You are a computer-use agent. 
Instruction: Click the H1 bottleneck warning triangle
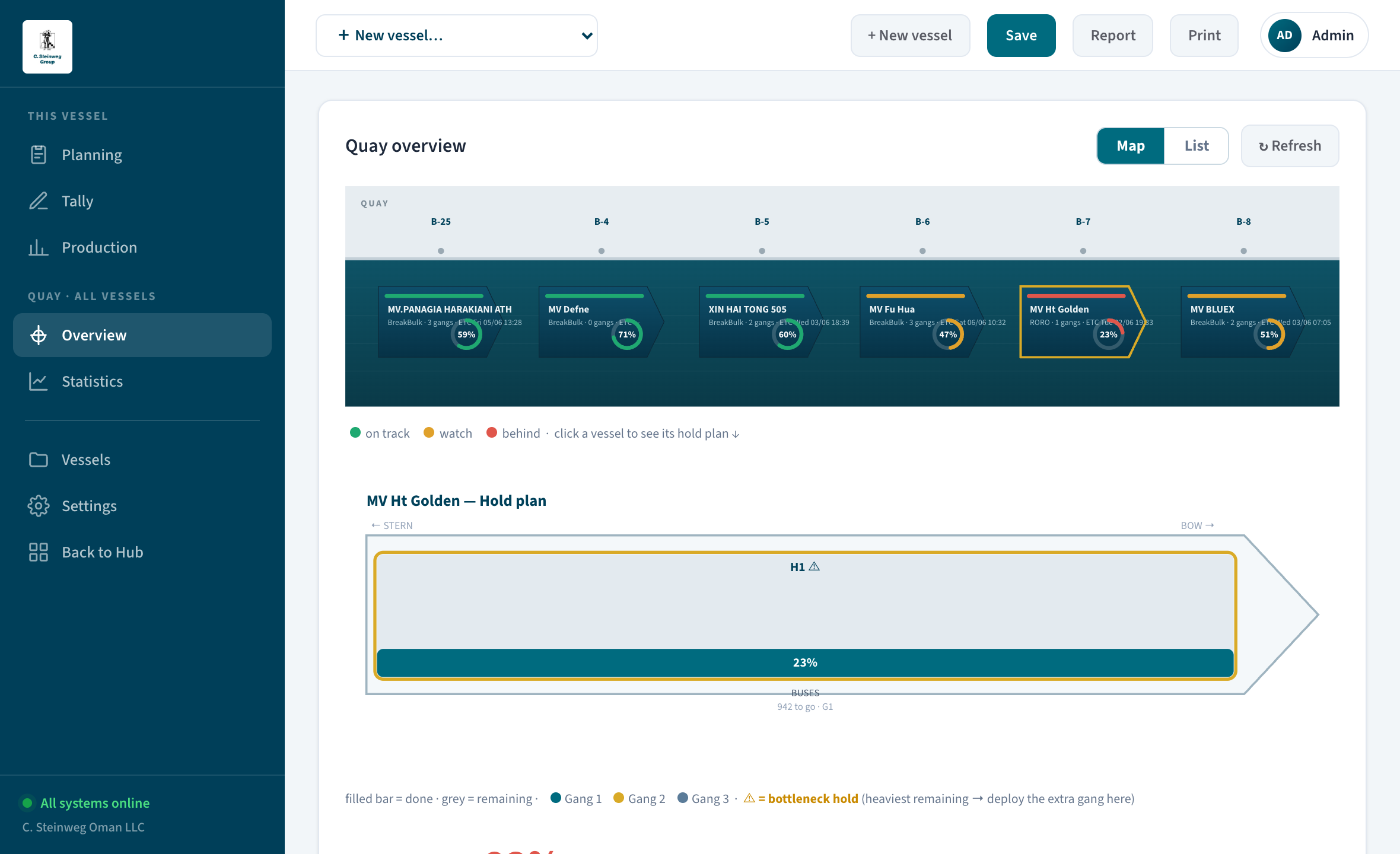click(814, 566)
